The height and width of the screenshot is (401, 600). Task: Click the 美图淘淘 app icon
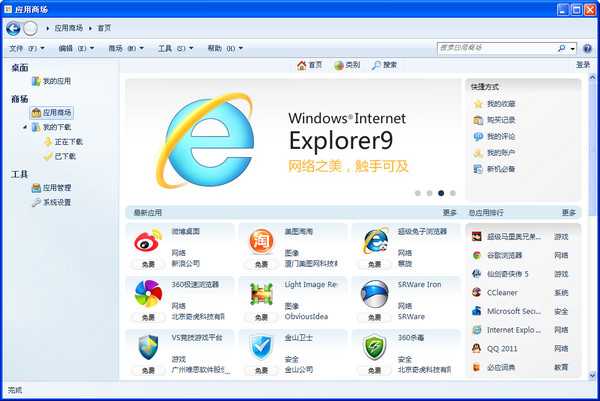pyautogui.click(x=262, y=241)
